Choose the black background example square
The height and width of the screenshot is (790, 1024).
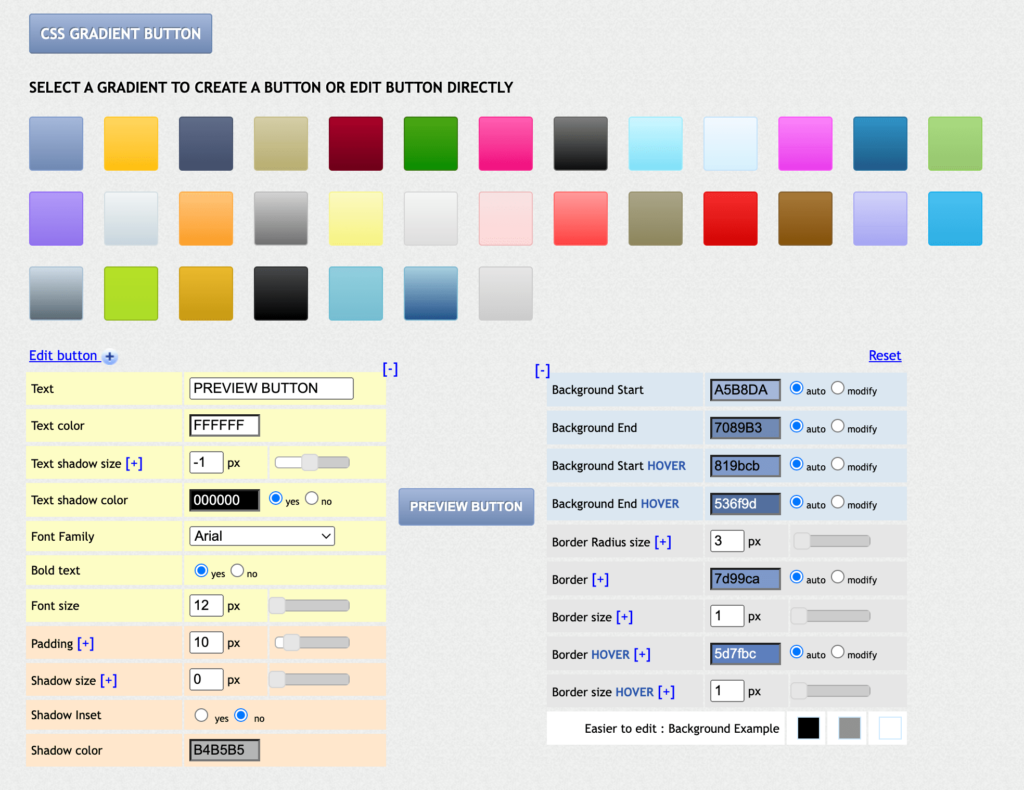pyautogui.click(x=808, y=729)
